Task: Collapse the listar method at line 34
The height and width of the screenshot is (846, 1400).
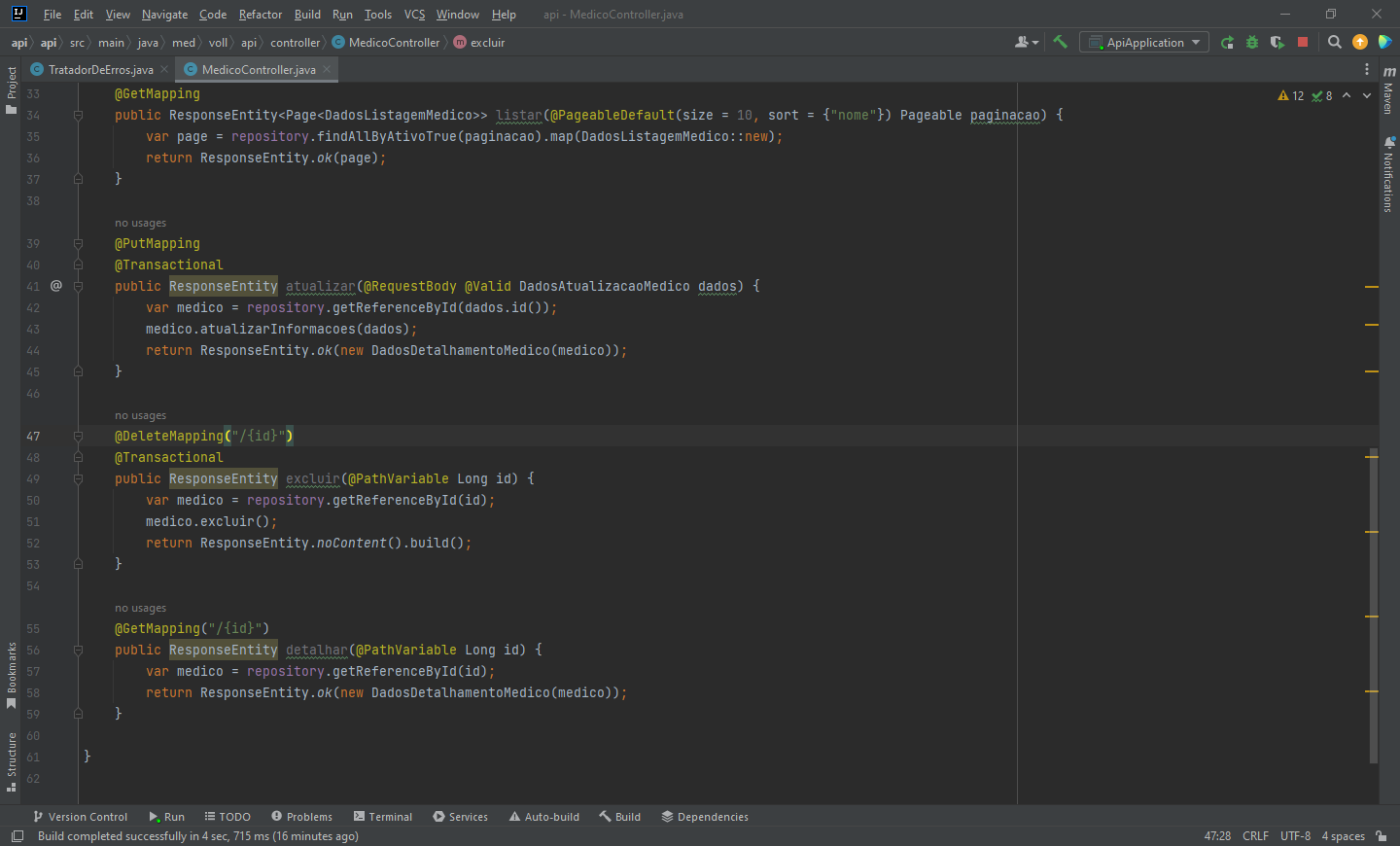Action: pyautogui.click(x=78, y=115)
